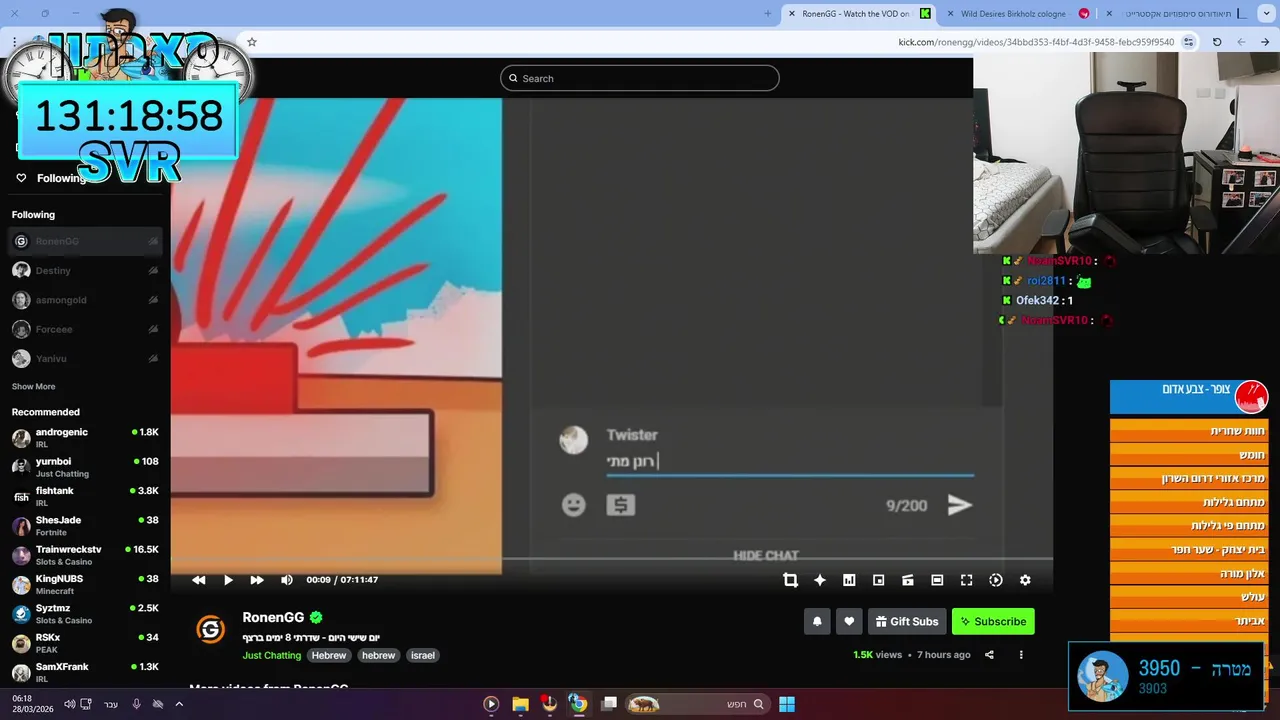Open Chrome from the taskbar
This screenshot has height=720, width=1280.
pos(578,704)
